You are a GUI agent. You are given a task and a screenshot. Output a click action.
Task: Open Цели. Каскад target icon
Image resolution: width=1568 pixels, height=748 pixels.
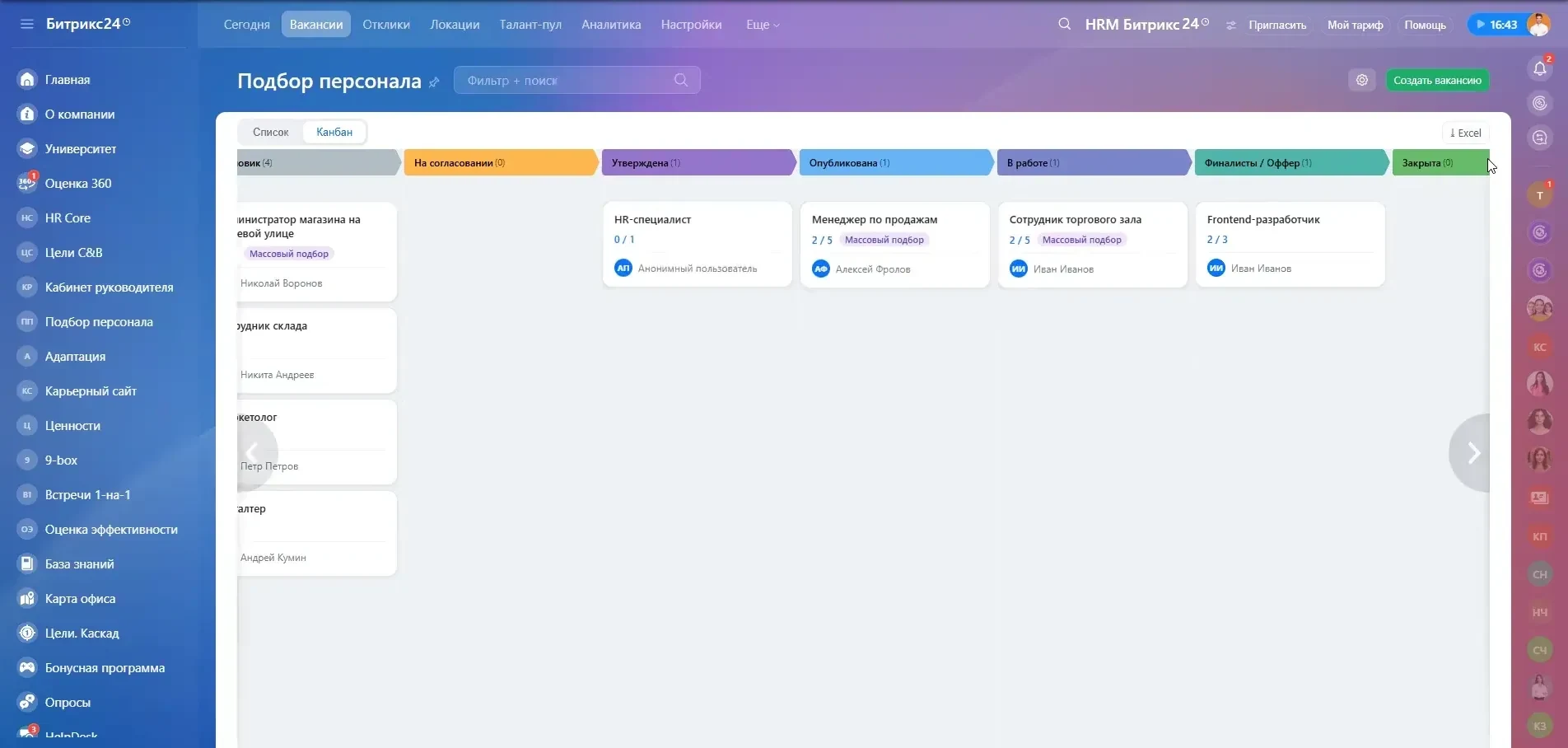[x=27, y=633]
